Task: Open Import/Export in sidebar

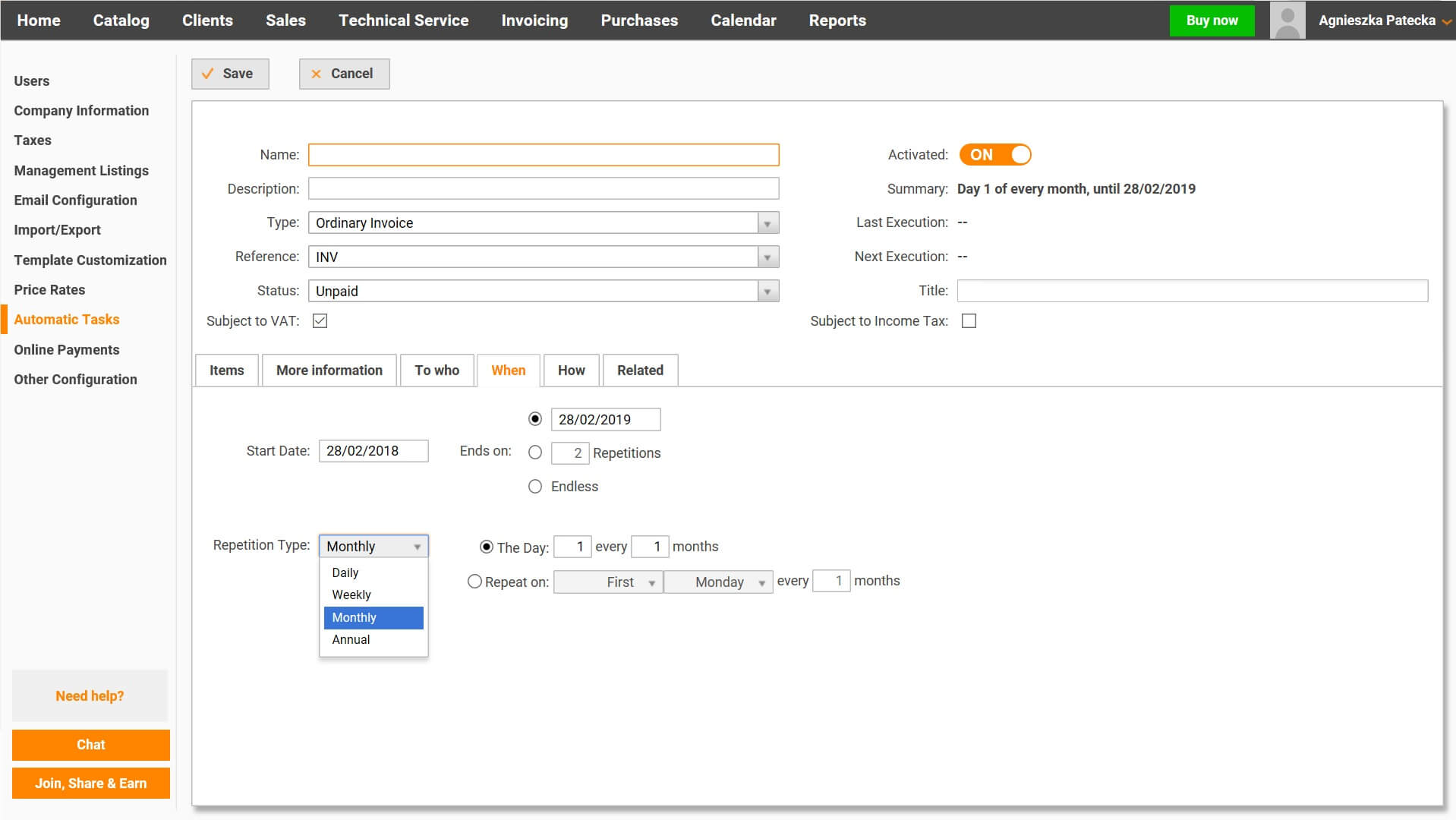Action: click(57, 230)
